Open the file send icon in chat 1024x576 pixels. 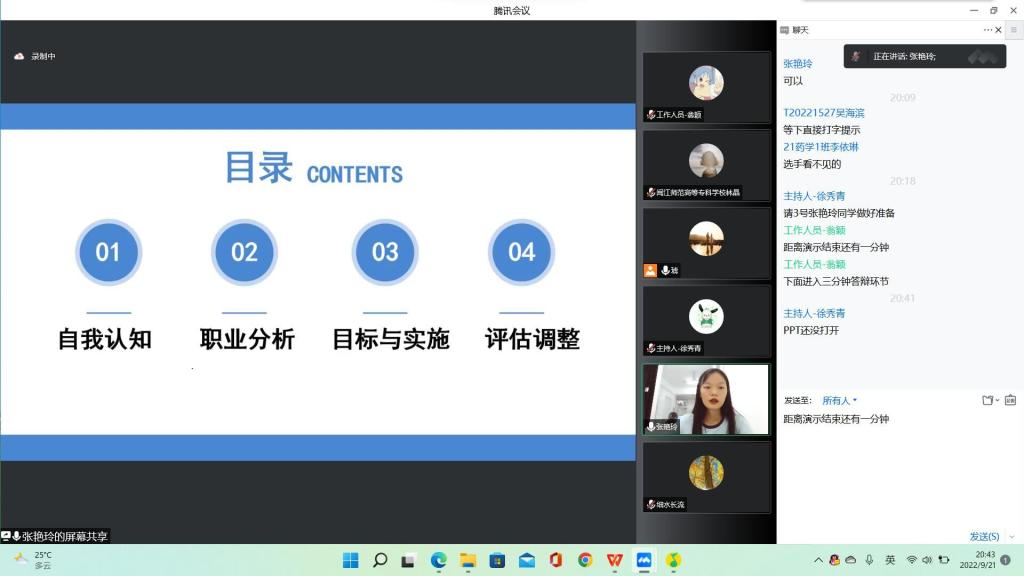click(x=988, y=400)
